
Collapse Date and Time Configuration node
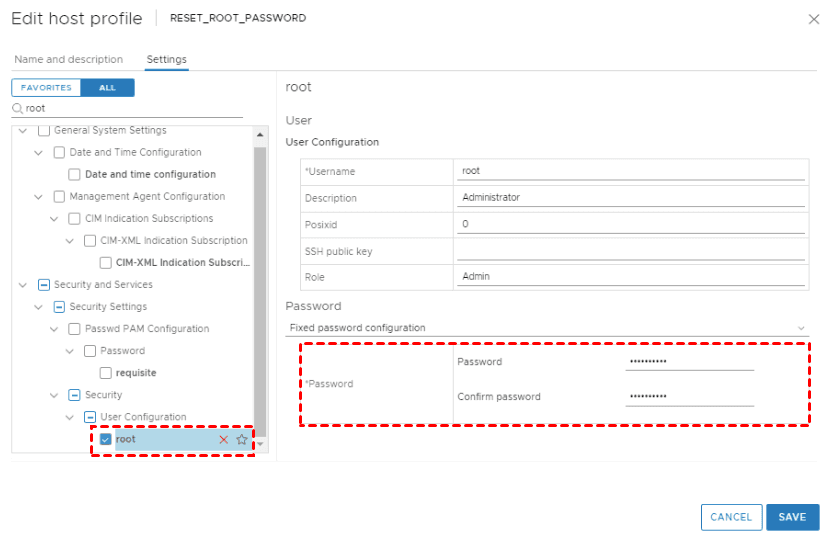click(38, 153)
